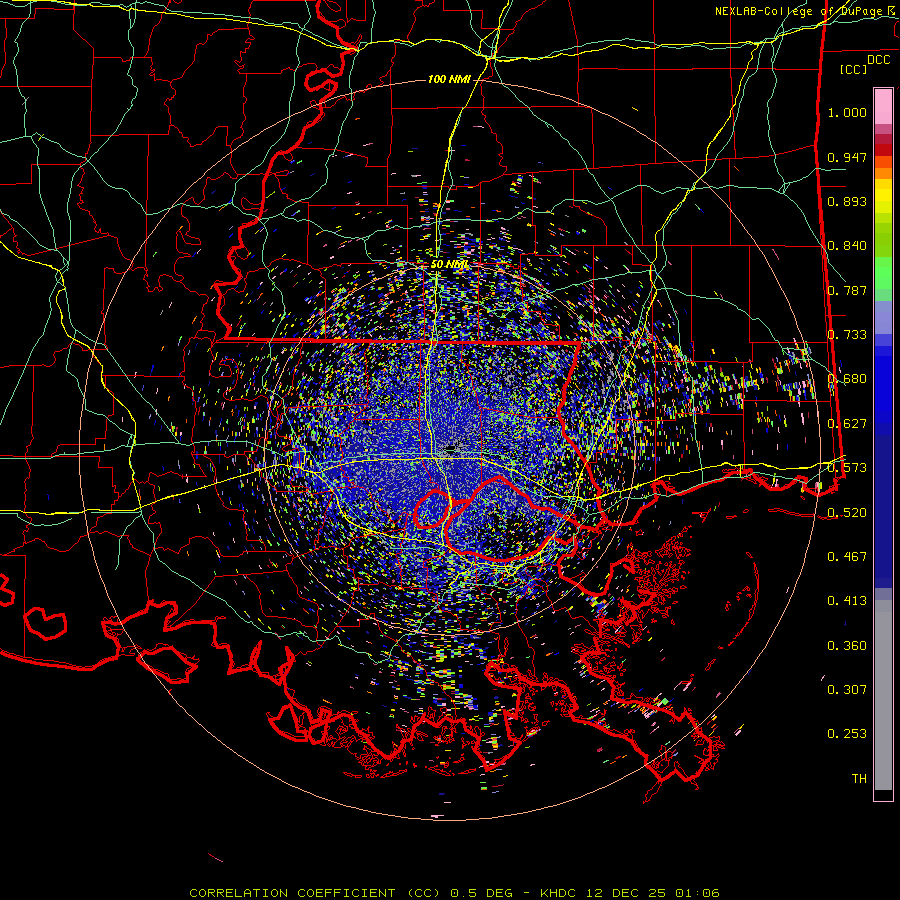Click the 50 NMI range ring label
900x900 pixels.
point(449,265)
